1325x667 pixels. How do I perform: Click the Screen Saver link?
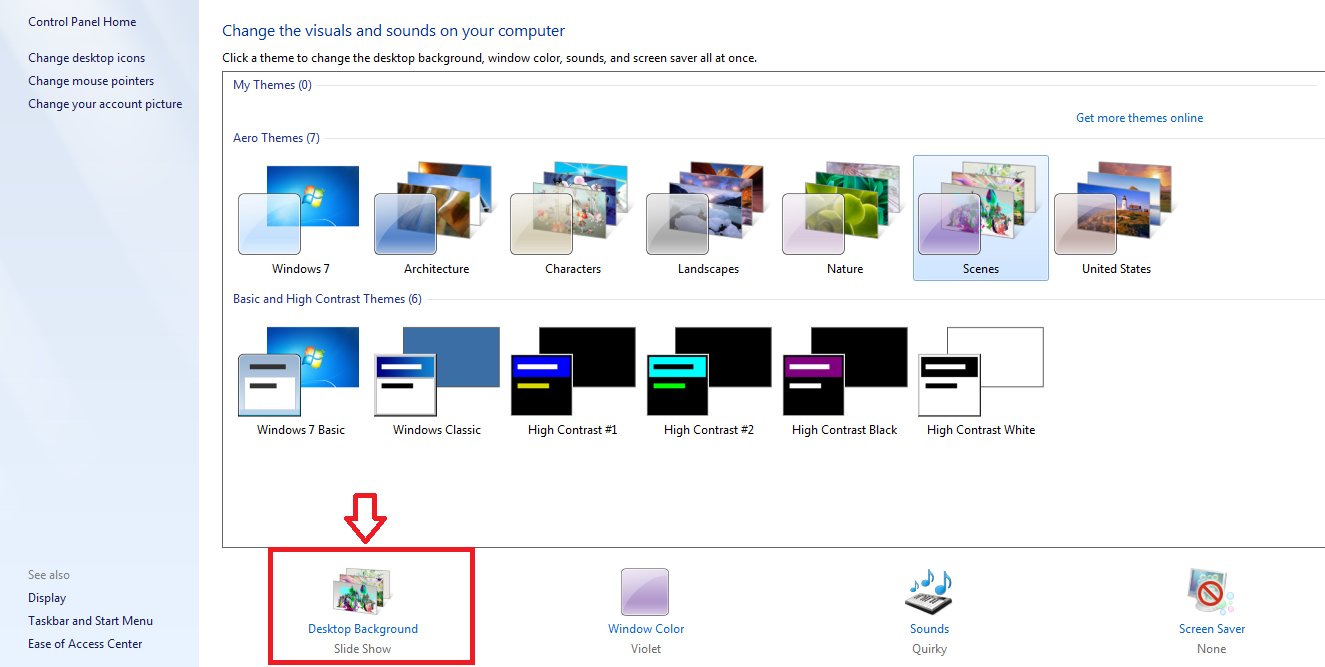tap(1212, 629)
